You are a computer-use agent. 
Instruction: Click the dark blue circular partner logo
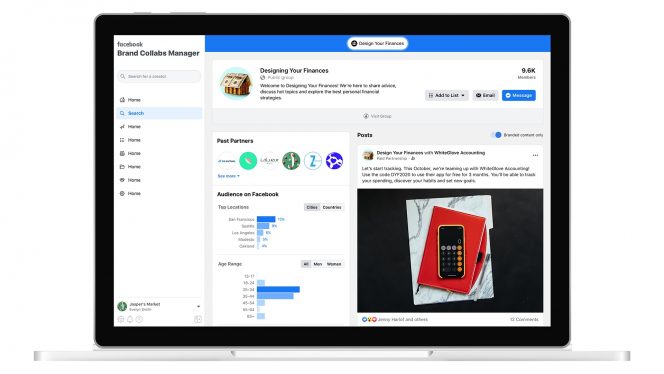click(x=335, y=161)
